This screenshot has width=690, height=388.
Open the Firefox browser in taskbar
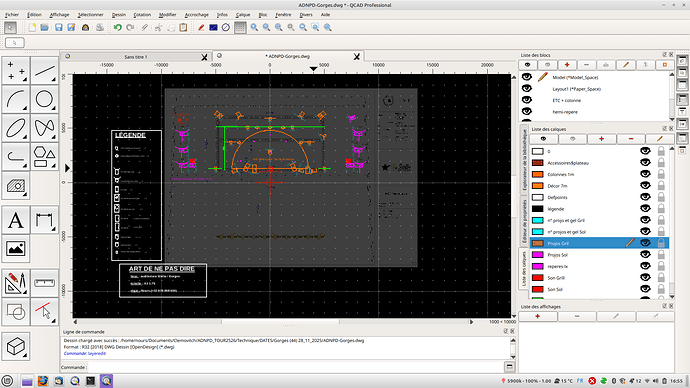43,381
